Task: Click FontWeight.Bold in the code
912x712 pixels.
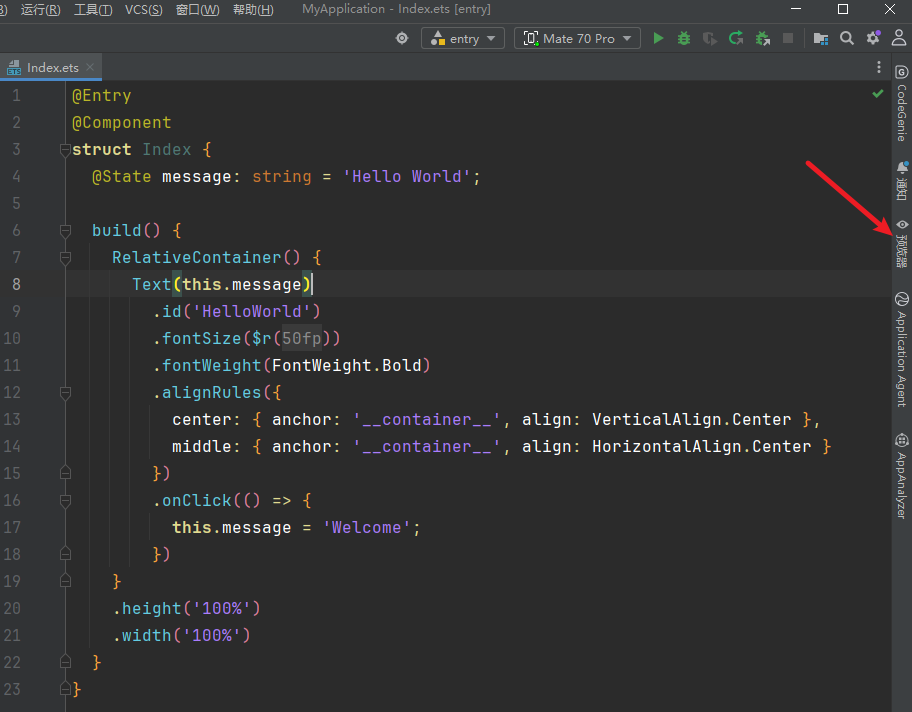Action: point(347,366)
